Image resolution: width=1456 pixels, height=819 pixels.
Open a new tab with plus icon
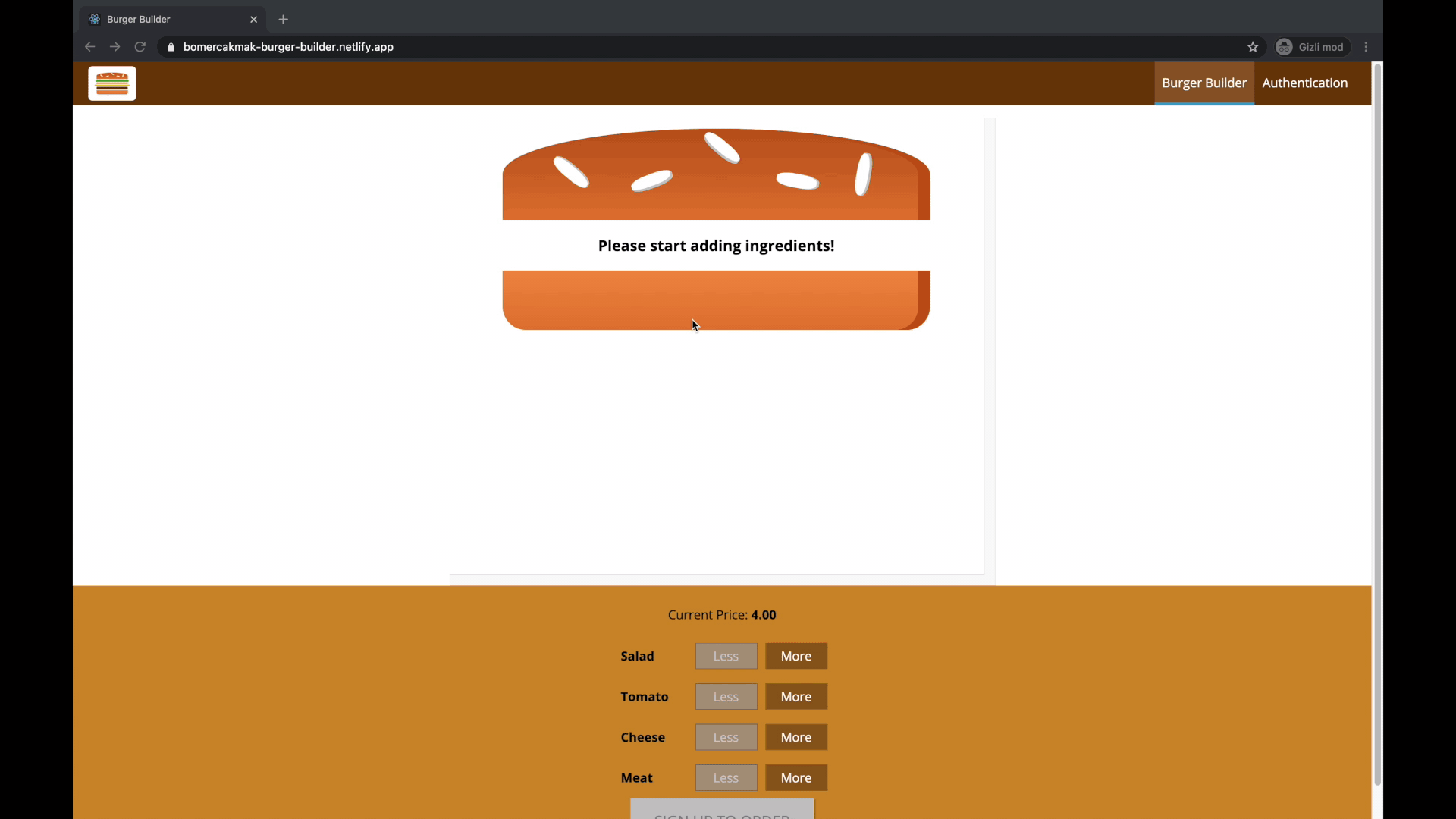[284, 20]
